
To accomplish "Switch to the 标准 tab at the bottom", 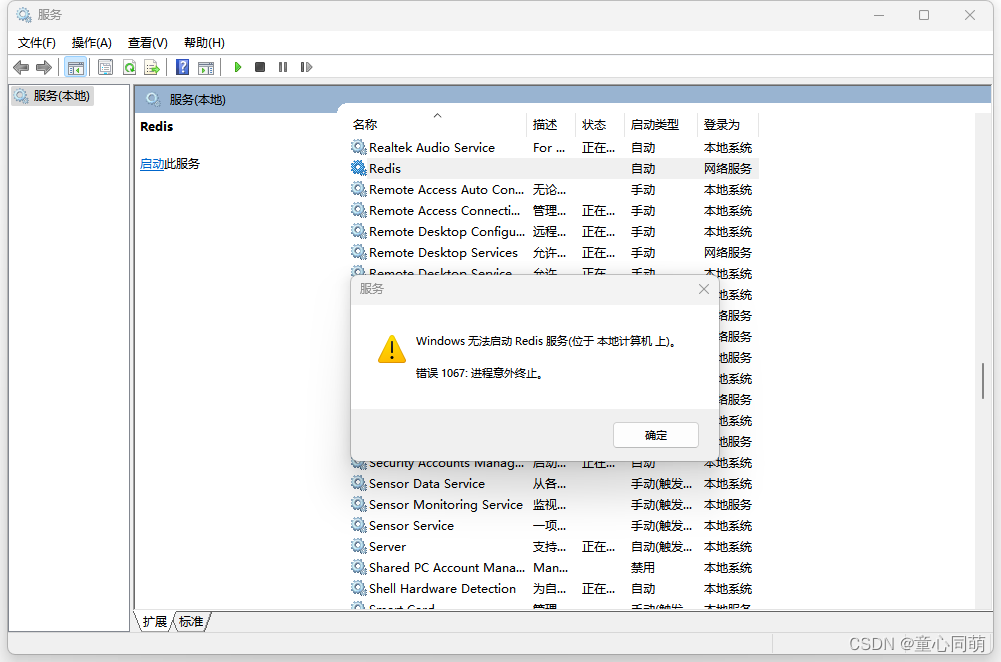I will pyautogui.click(x=190, y=621).
